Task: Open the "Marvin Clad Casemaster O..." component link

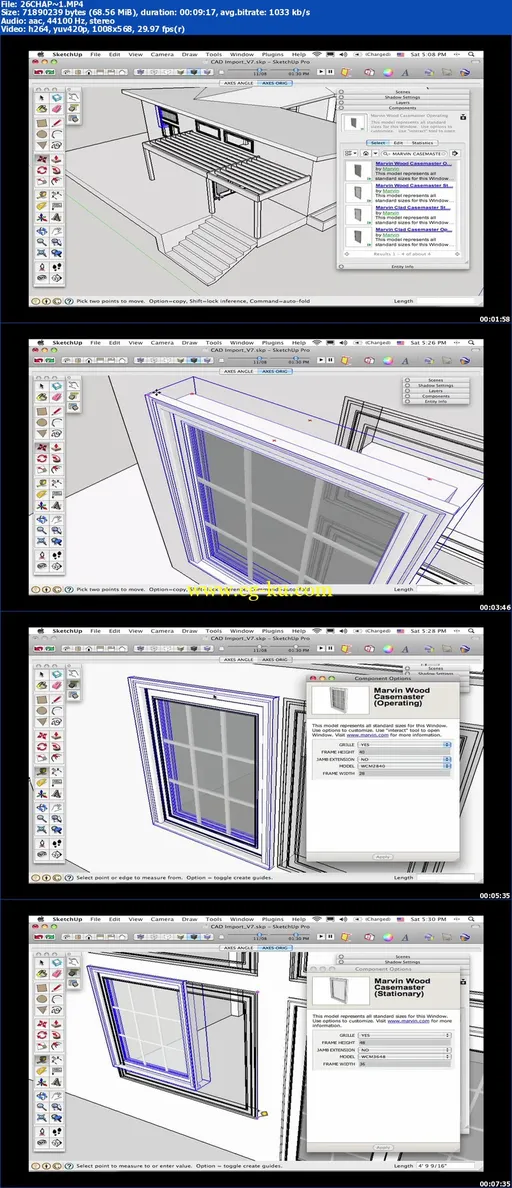Action: 414,230
